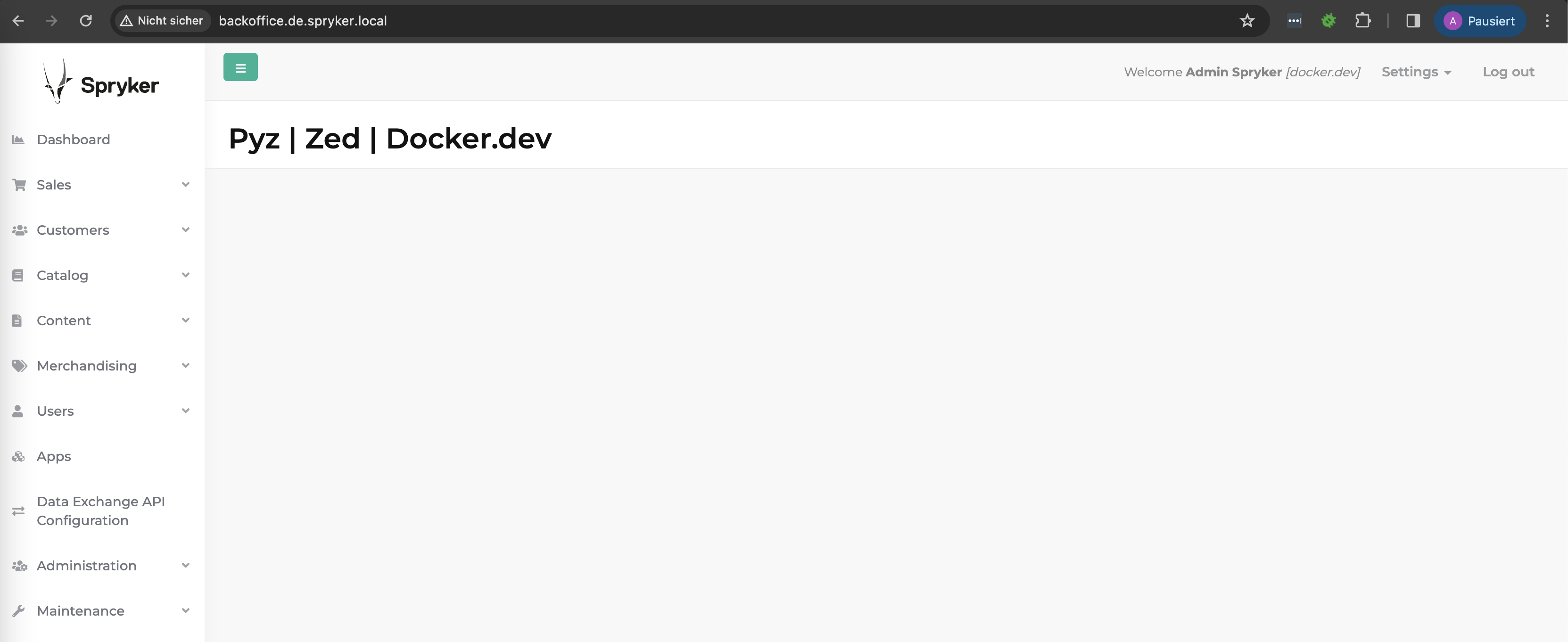The width and height of the screenshot is (1568, 642).
Task: Click the Customers icon in sidebar
Action: pyautogui.click(x=18, y=229)
